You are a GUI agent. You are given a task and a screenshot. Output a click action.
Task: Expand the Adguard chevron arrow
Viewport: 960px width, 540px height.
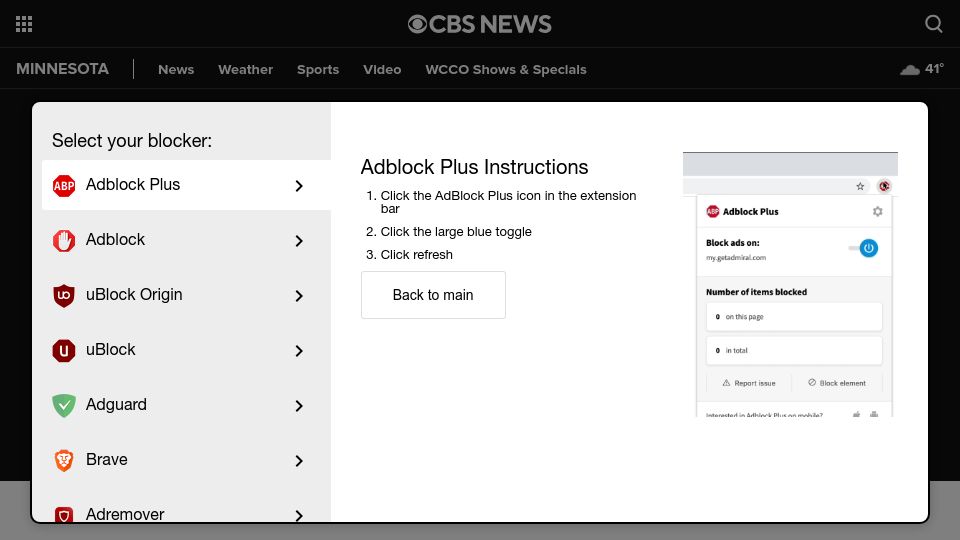click(x=299, y=406)
